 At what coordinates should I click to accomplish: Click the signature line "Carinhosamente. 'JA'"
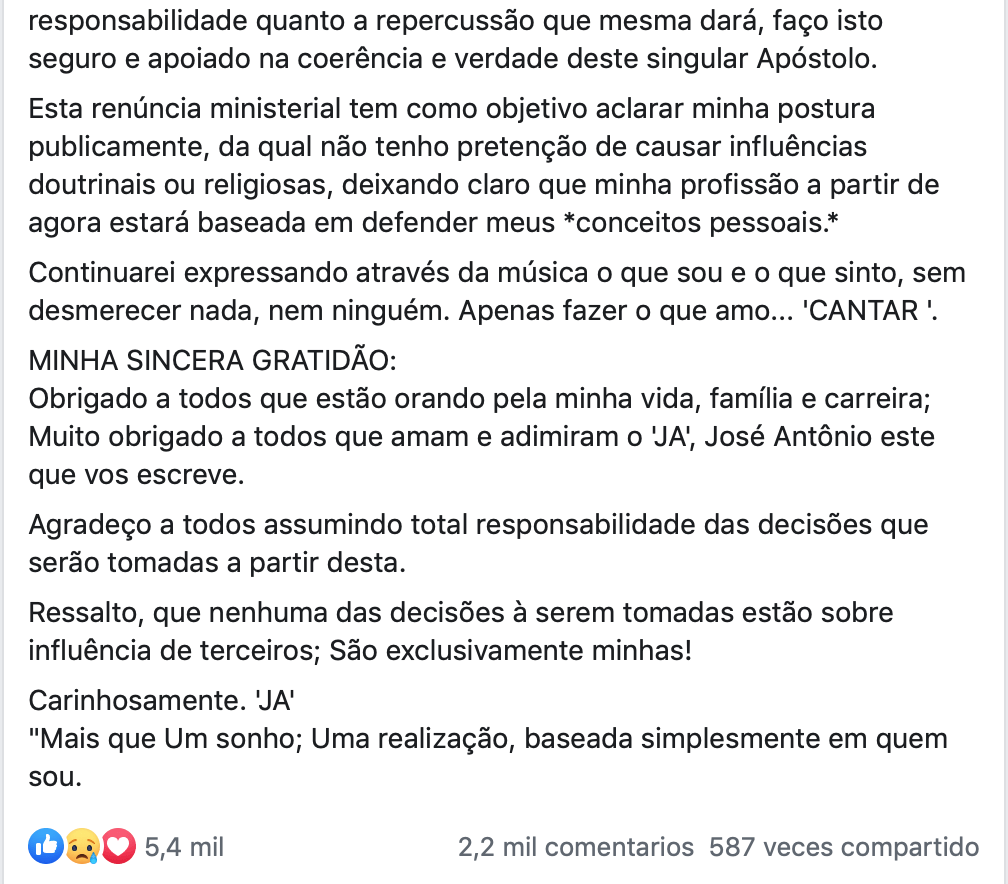tap(161, 701)
